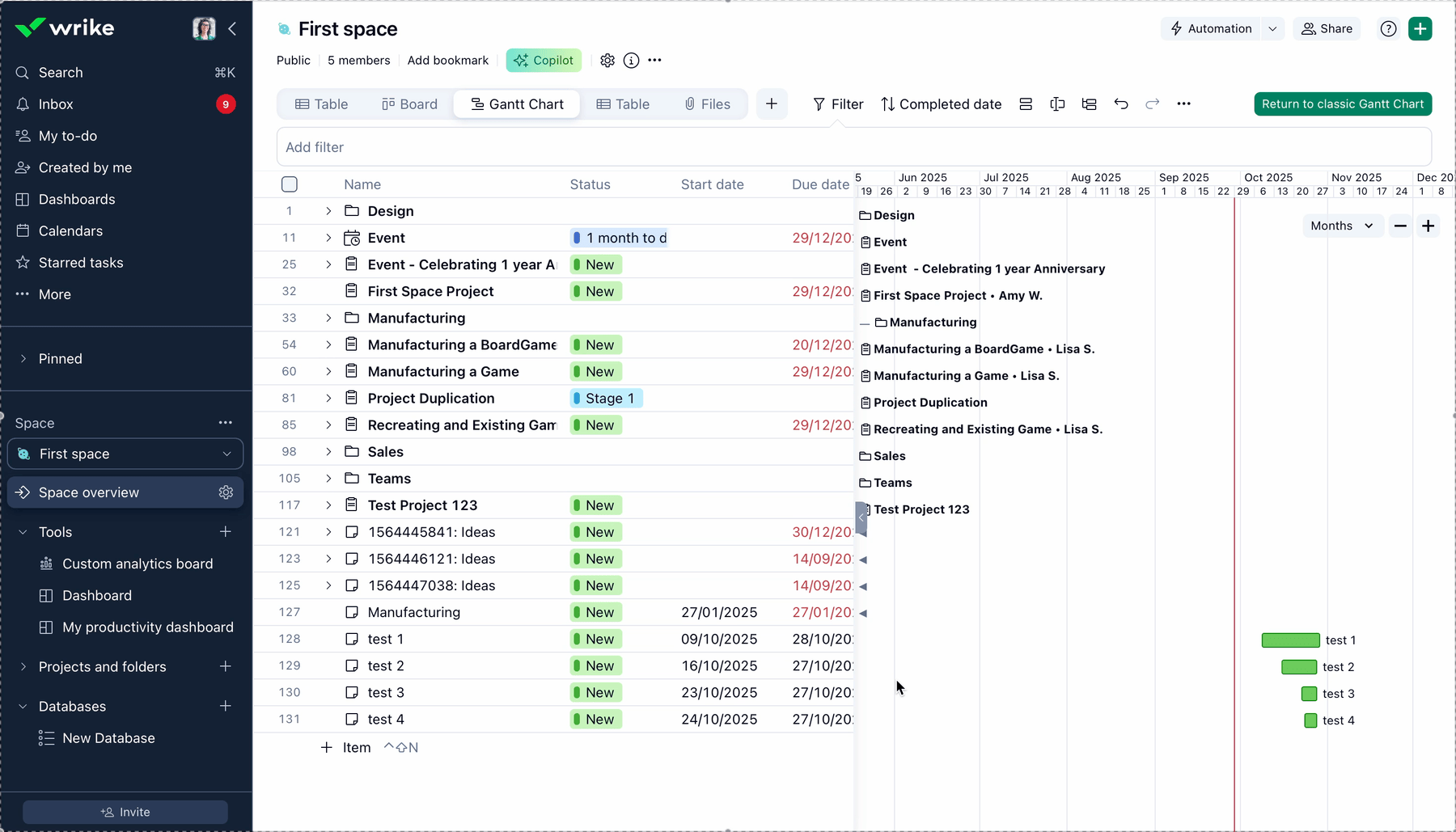
Task: Click the undo arrow in toolbar
Action: click(x=1120, y=103)
